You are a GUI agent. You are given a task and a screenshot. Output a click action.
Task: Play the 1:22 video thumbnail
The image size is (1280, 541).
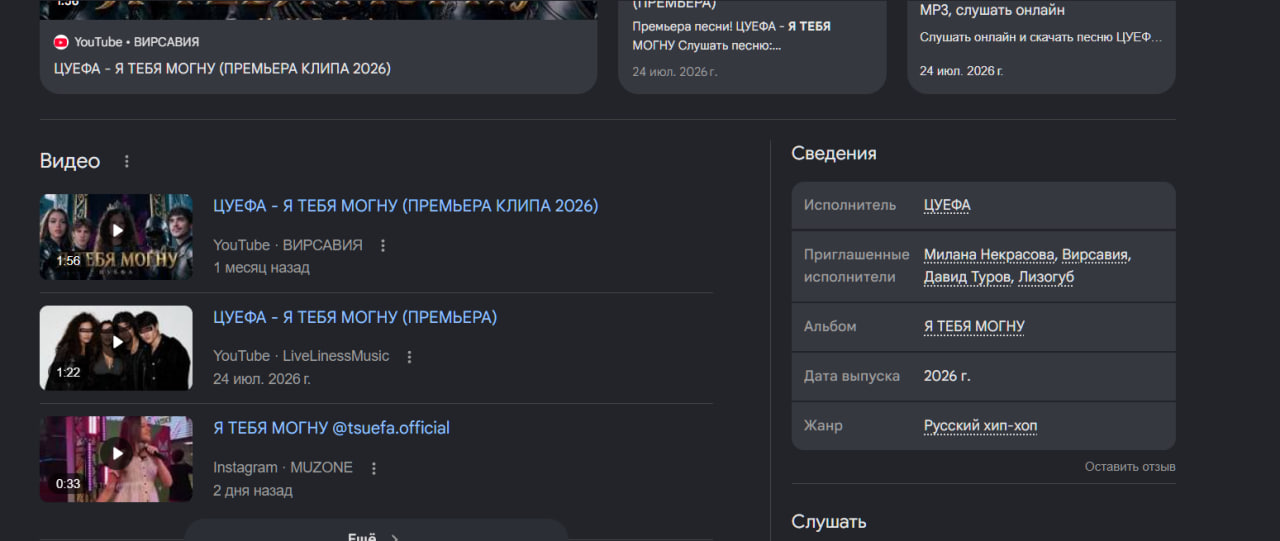click(x=116, y=347)
